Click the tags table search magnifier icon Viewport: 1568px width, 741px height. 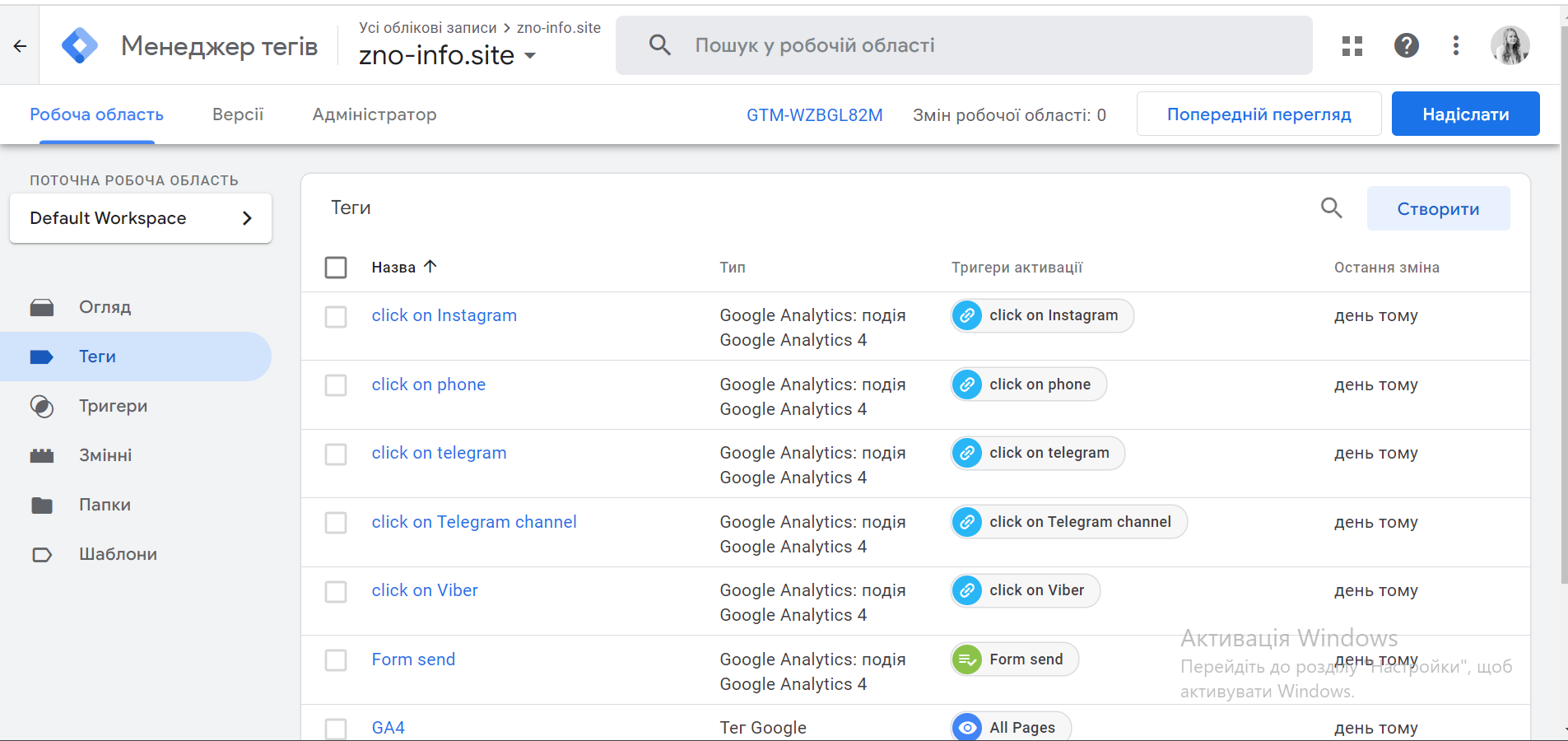point(1331,208)
